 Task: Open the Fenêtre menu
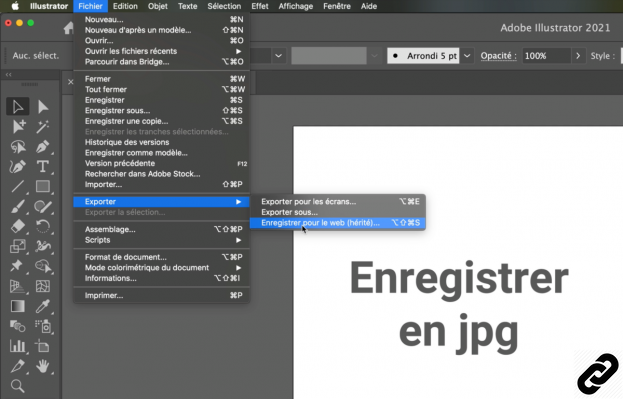[x=337, y=6]
